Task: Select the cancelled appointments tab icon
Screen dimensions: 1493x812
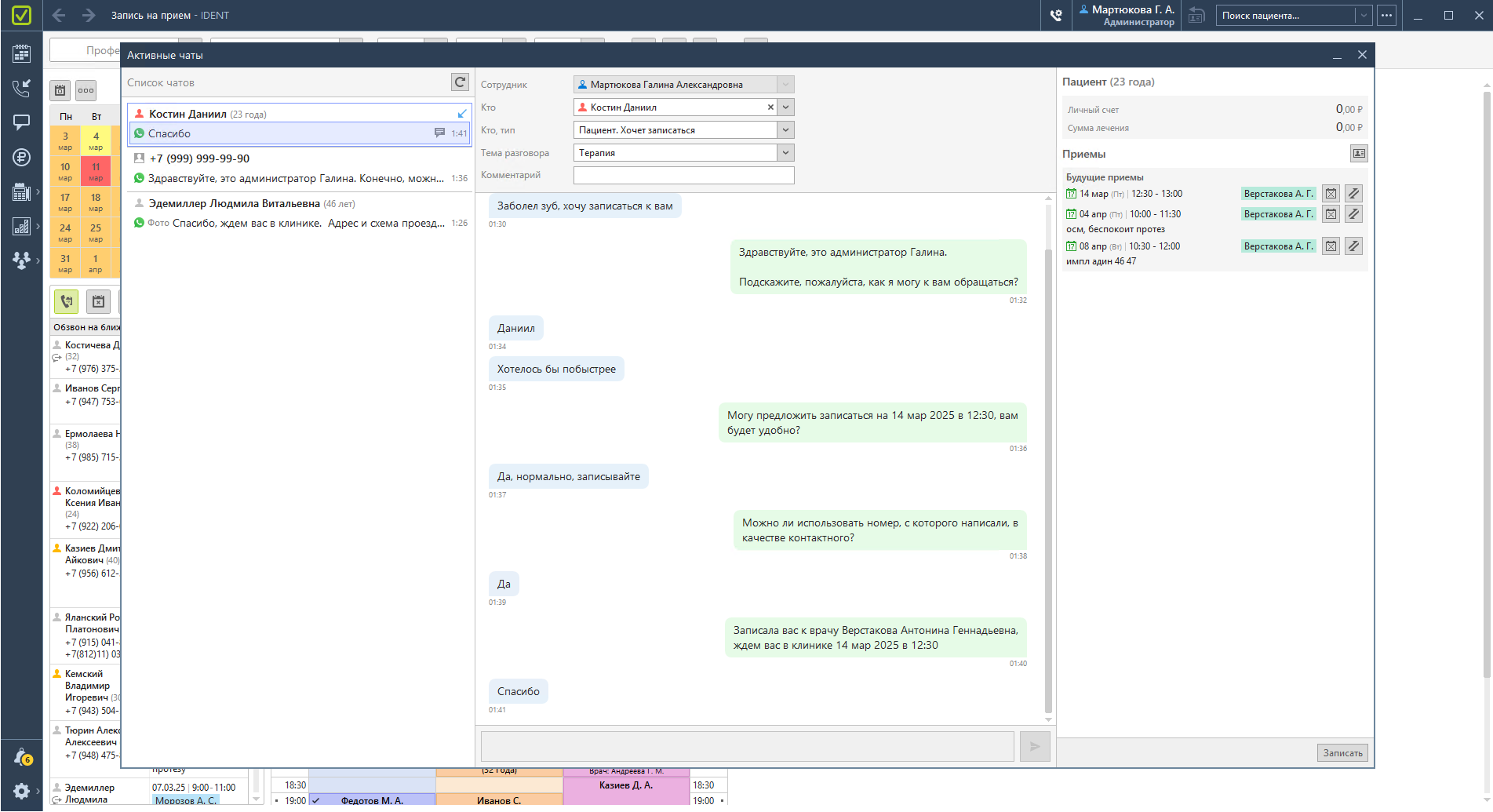Action: tap(98, 301)
